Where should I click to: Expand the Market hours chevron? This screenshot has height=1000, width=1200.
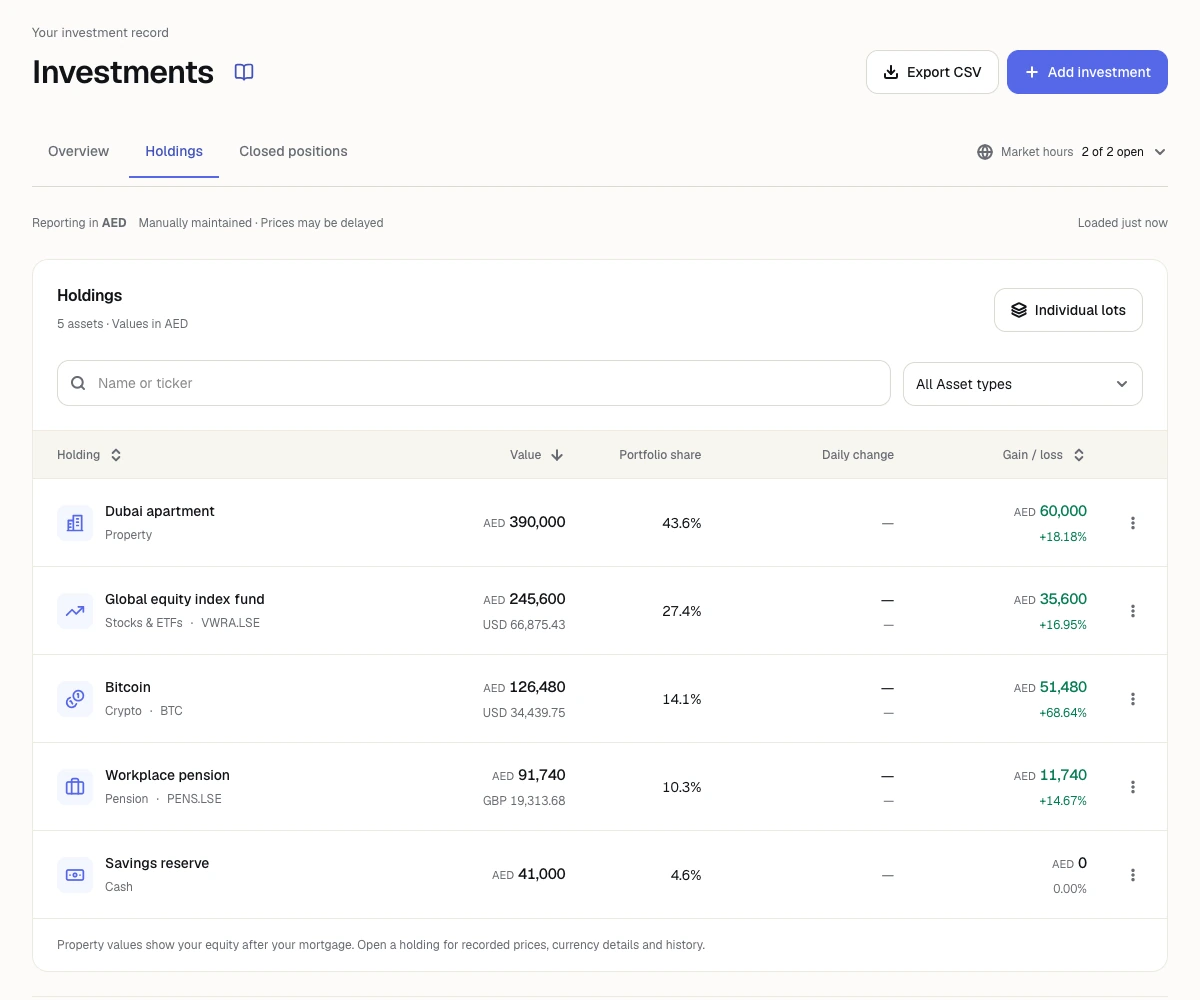tap(1160, 152)
